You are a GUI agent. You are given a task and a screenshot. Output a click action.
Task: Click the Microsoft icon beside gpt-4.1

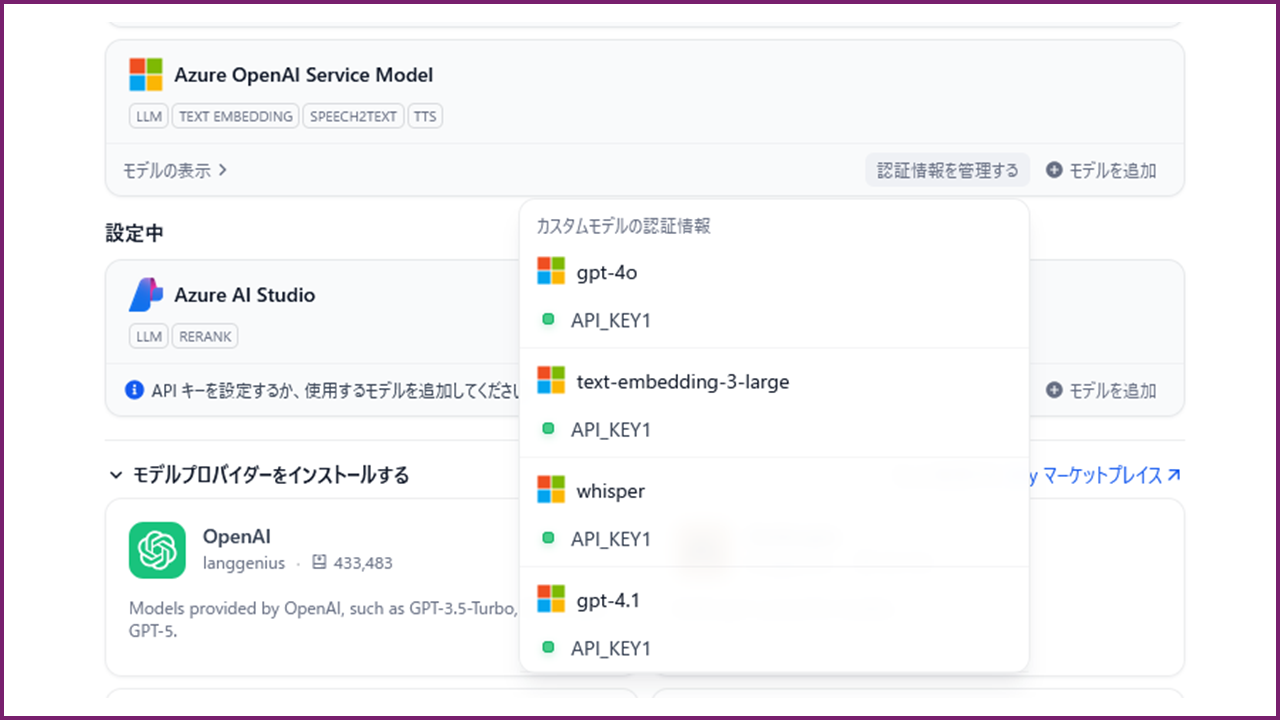[x=551, y=599]
